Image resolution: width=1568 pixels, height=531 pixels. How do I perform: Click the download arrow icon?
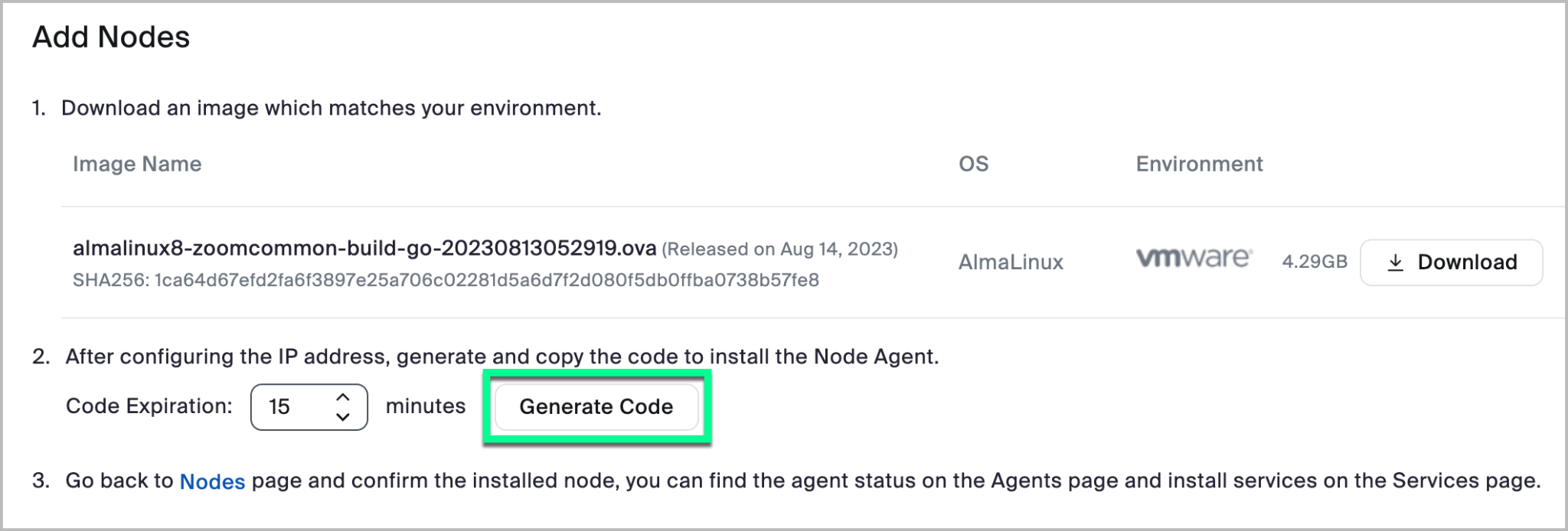pos(1395,262)
